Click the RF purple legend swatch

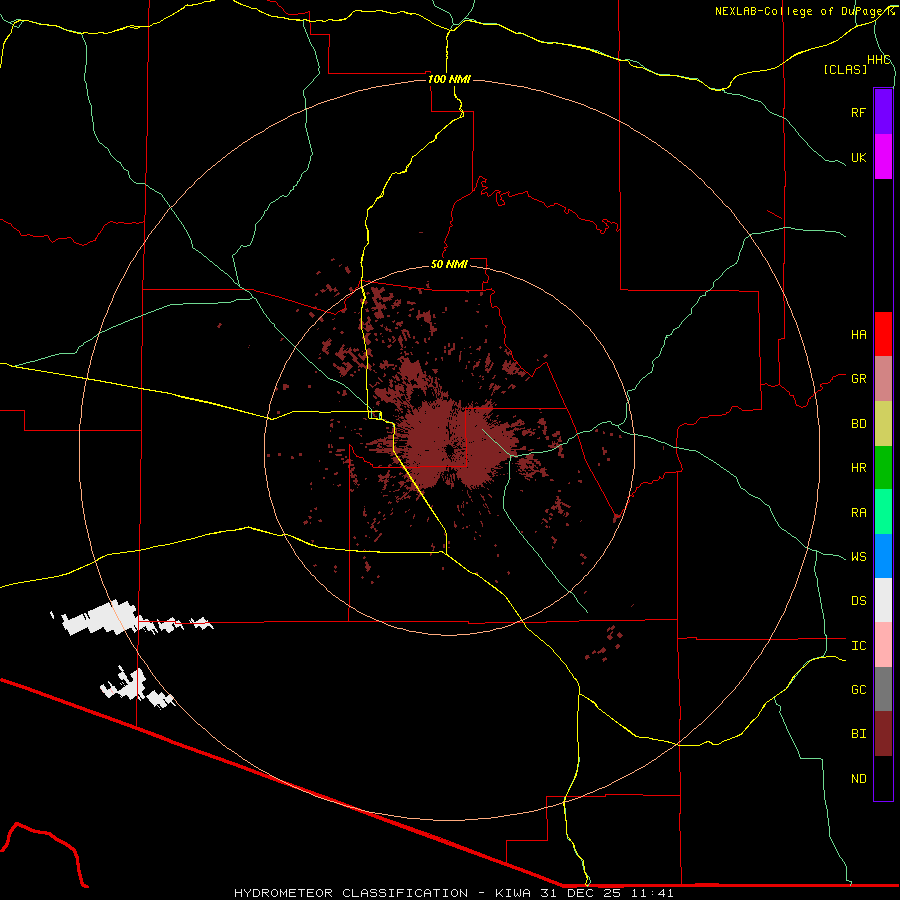coord(883,112)
